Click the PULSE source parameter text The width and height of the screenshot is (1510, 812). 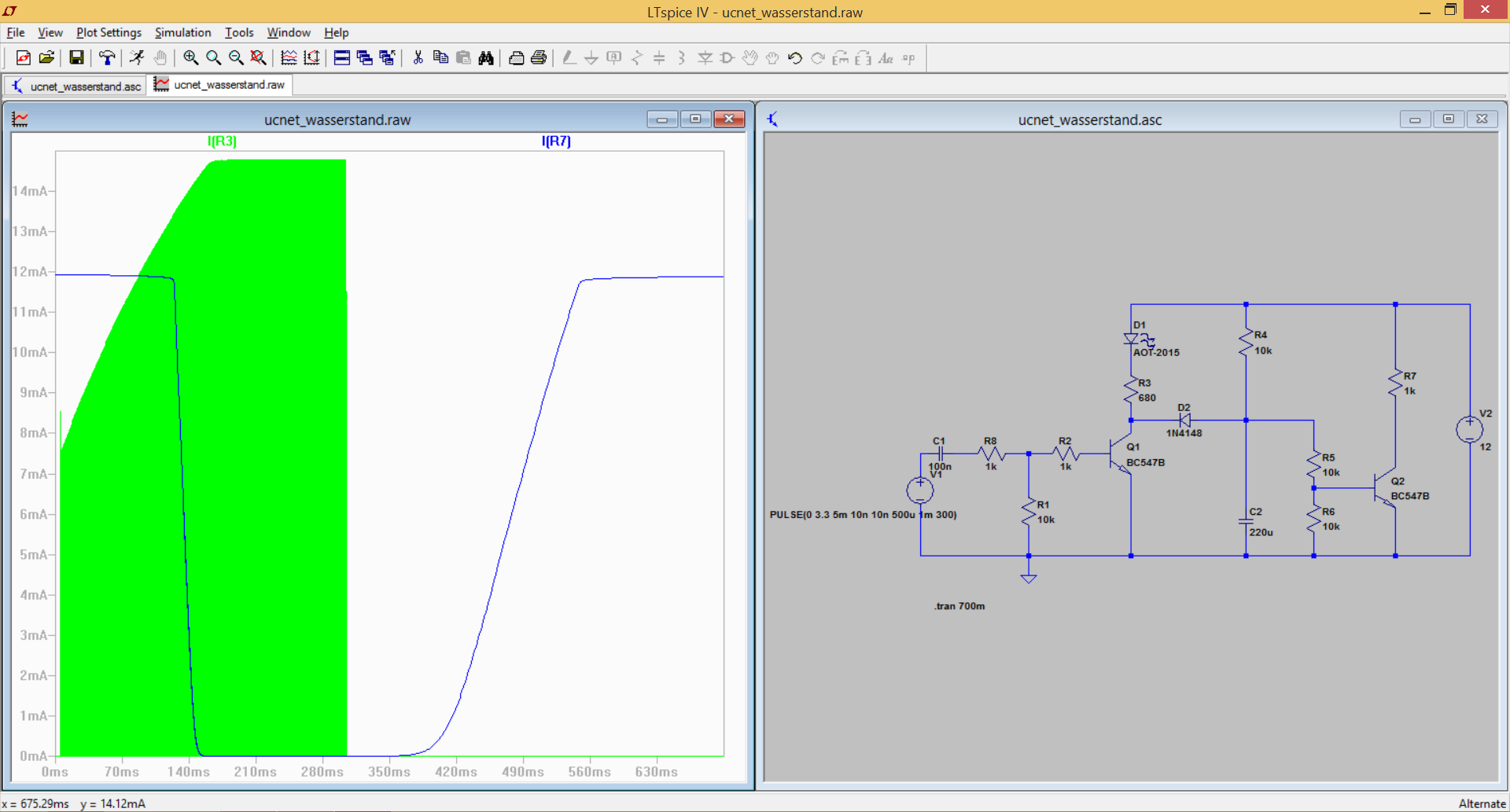pos(863,515)
